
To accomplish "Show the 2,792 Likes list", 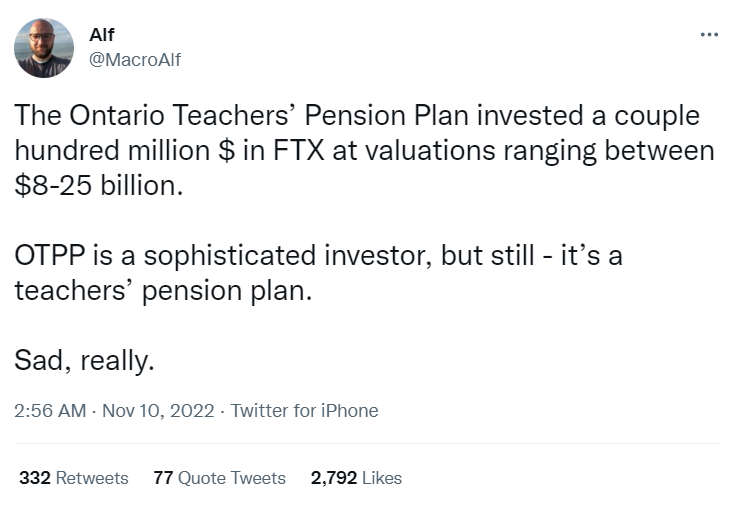I will click(x=356, y=478).
